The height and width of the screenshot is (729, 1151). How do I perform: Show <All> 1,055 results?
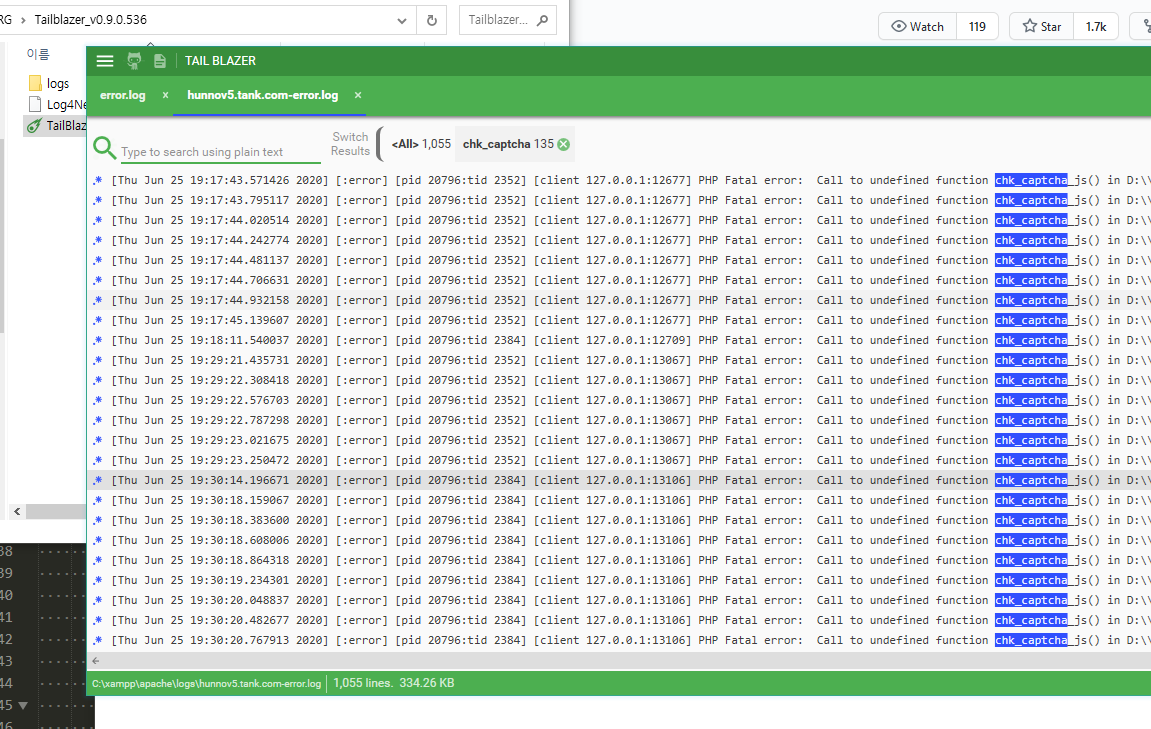[420, 144]
